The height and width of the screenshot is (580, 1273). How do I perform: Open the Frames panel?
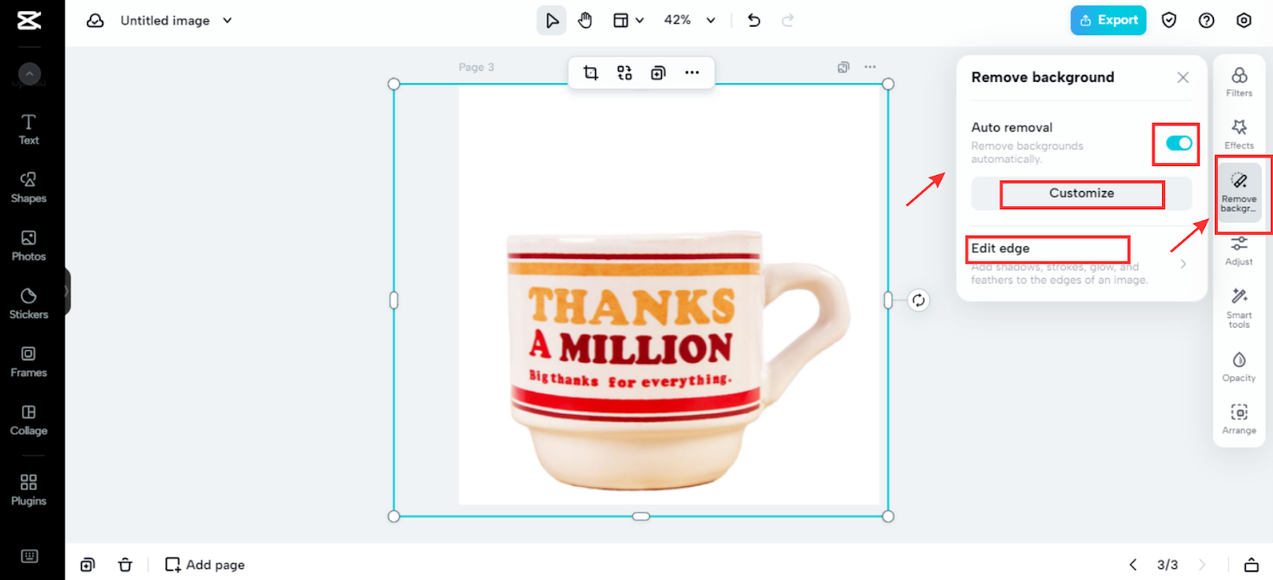point(29,361)
